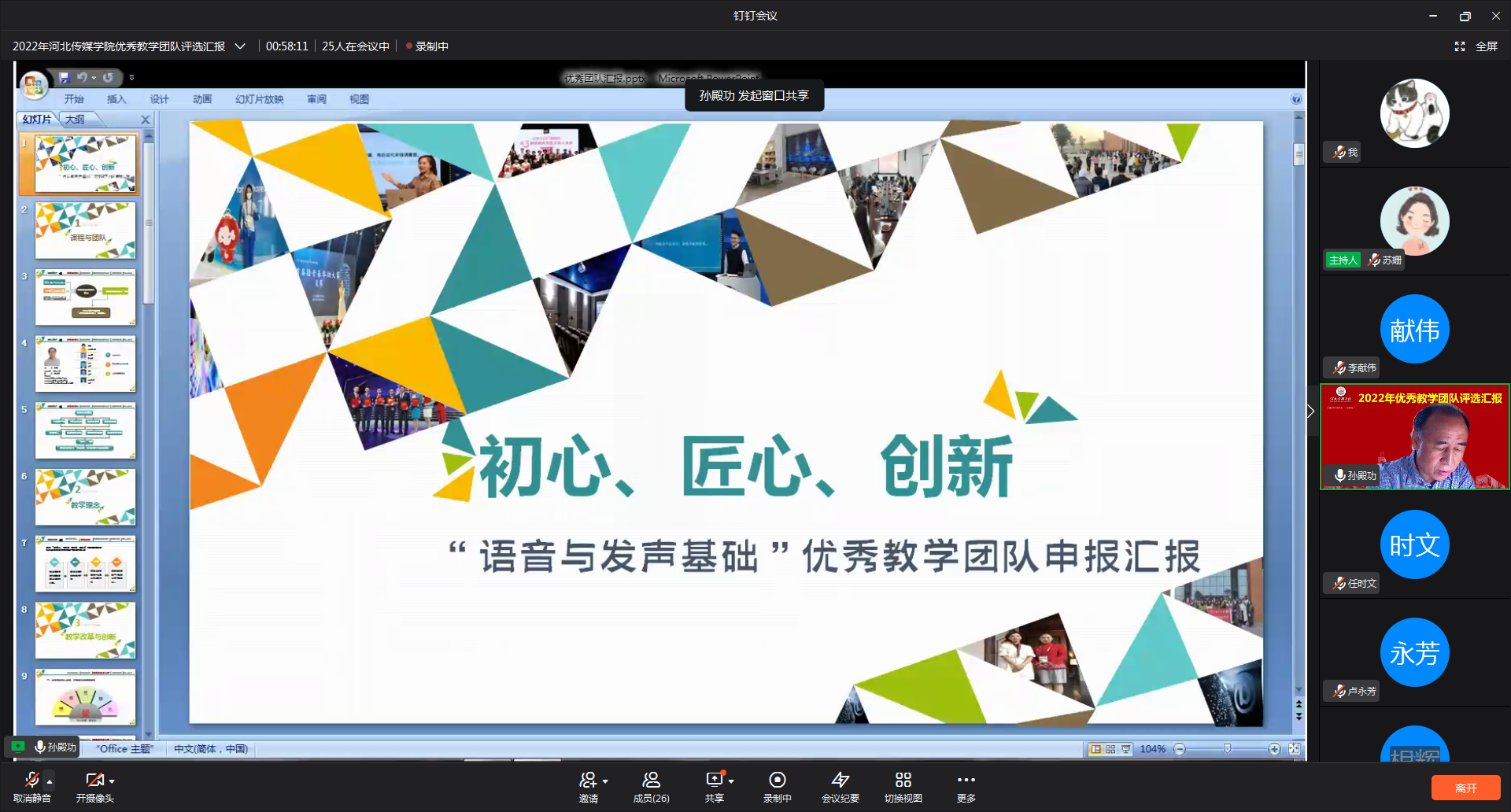Open the 幻灯片放映 ribbon tab
The image size is (1511, 812).
coord(260,99)
